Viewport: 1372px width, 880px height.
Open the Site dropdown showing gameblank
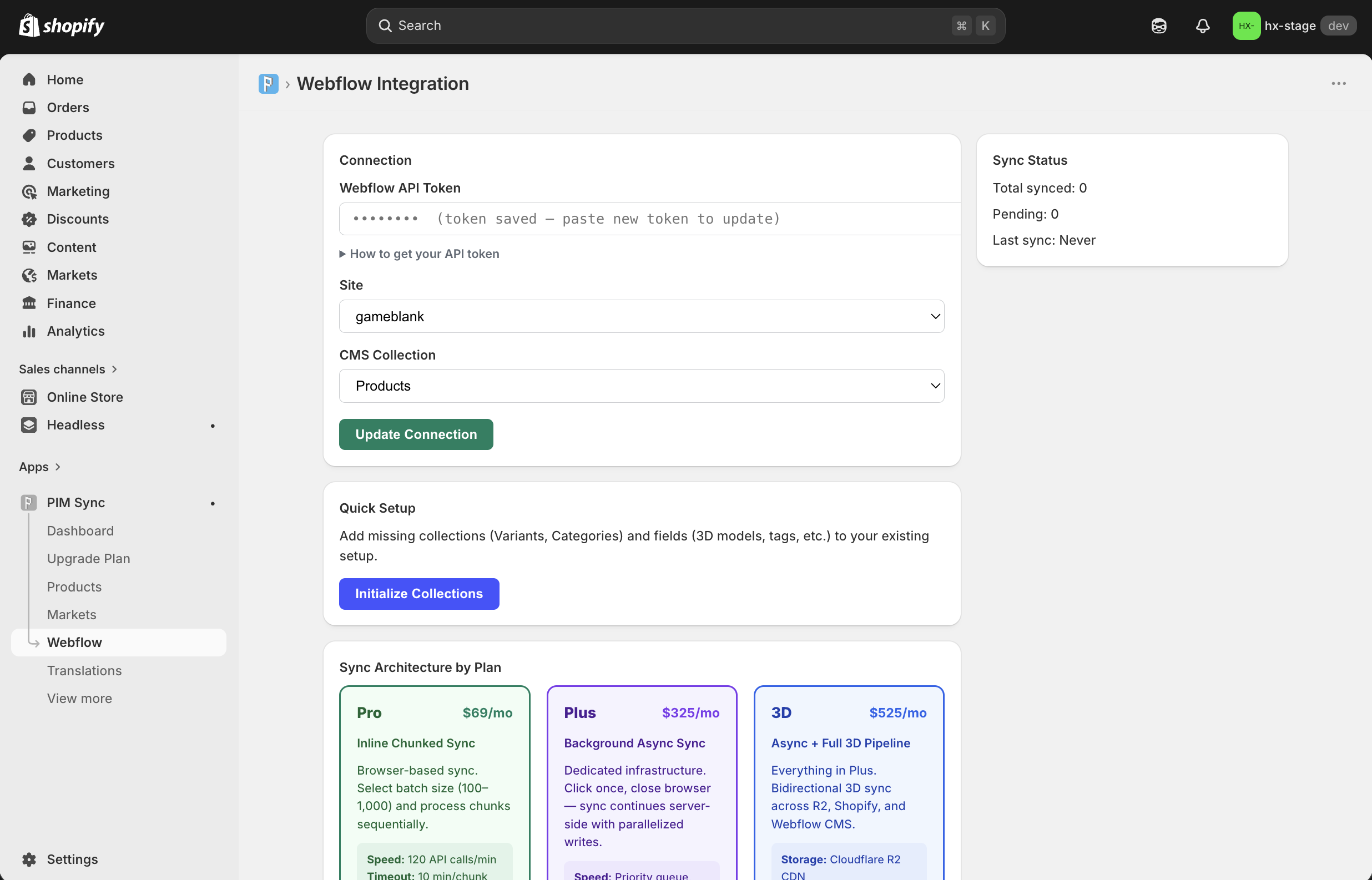pyautogui.click(x=641, y=317)
